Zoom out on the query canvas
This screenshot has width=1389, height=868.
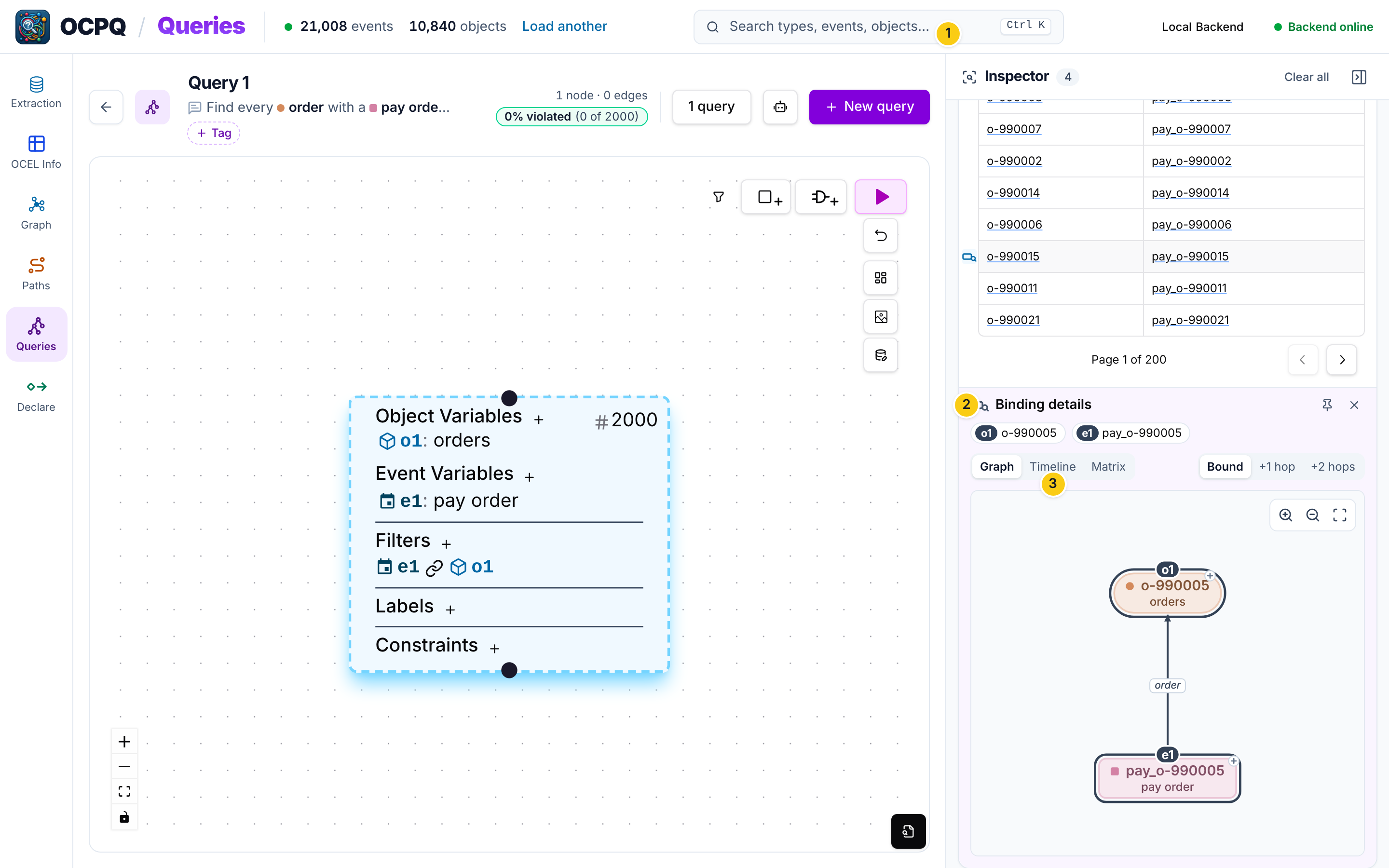pyautogui.click(x=124, y=766)
